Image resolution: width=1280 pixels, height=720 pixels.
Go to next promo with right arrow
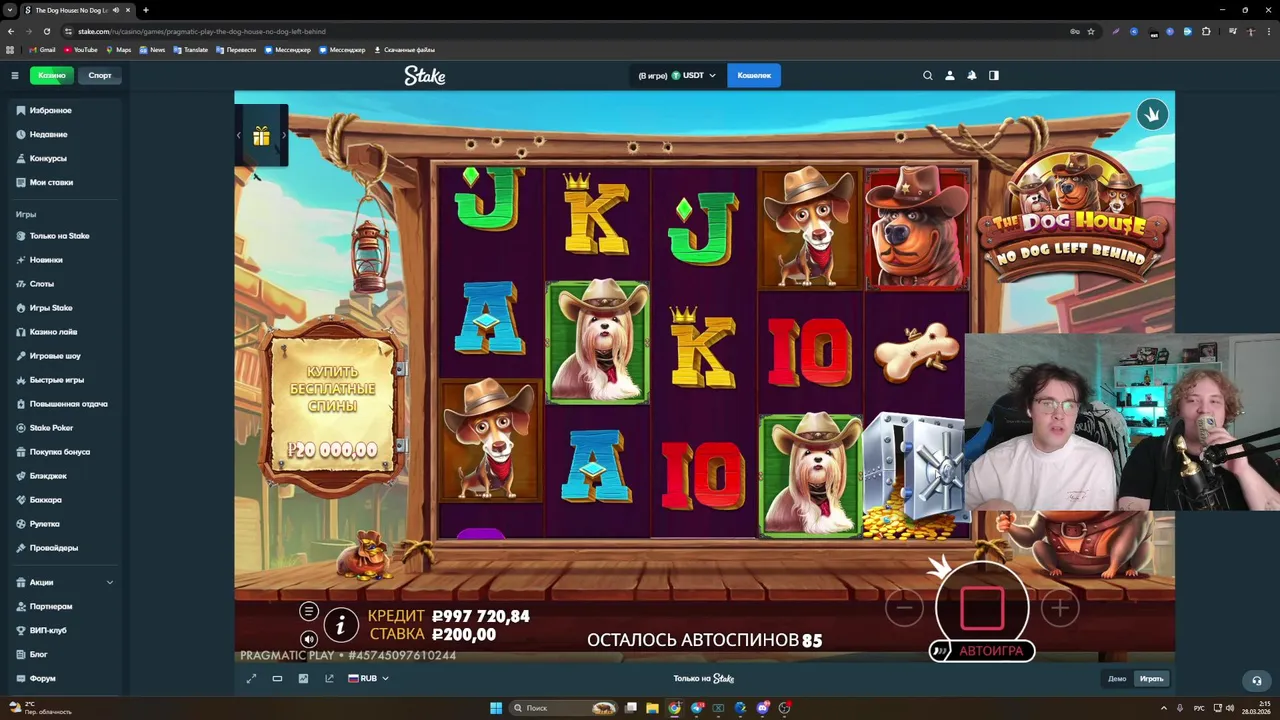(283, 135)
